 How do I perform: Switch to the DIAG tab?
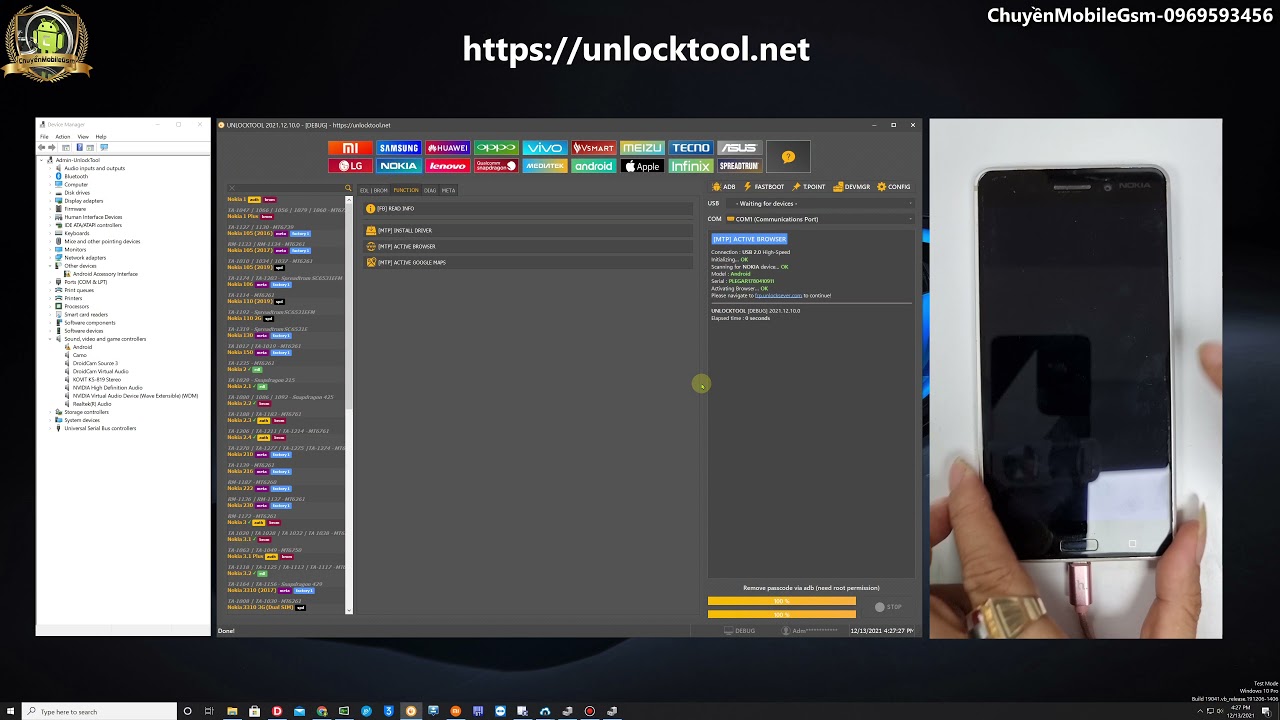pyautogui.click(x=430, y=190)
